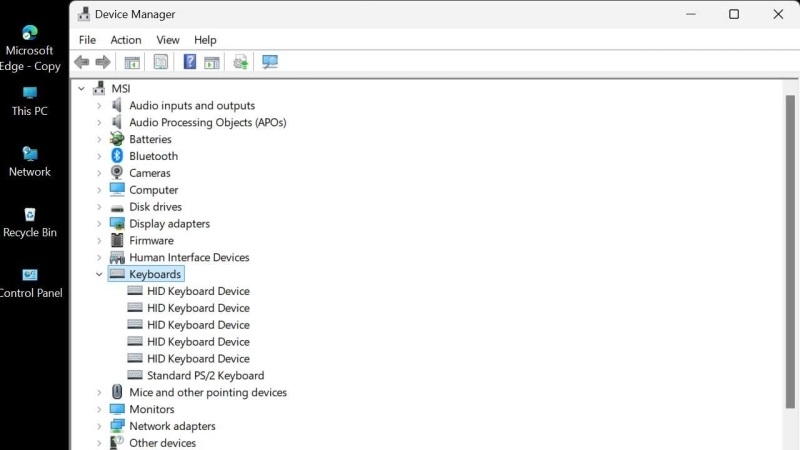This screenshot has height=450, width=800.
Task: Click the Back arrow toolbar icon
Action: (82, 62)
